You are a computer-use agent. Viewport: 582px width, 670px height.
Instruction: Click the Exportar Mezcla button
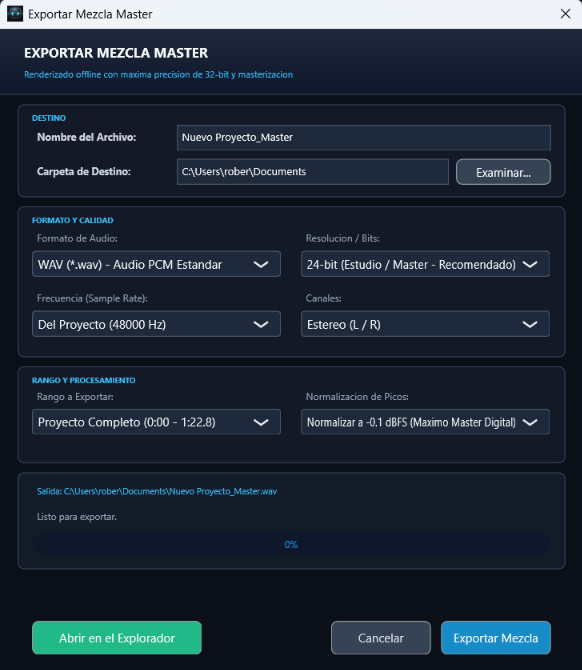pyautogui.click(x=496, y=638)
